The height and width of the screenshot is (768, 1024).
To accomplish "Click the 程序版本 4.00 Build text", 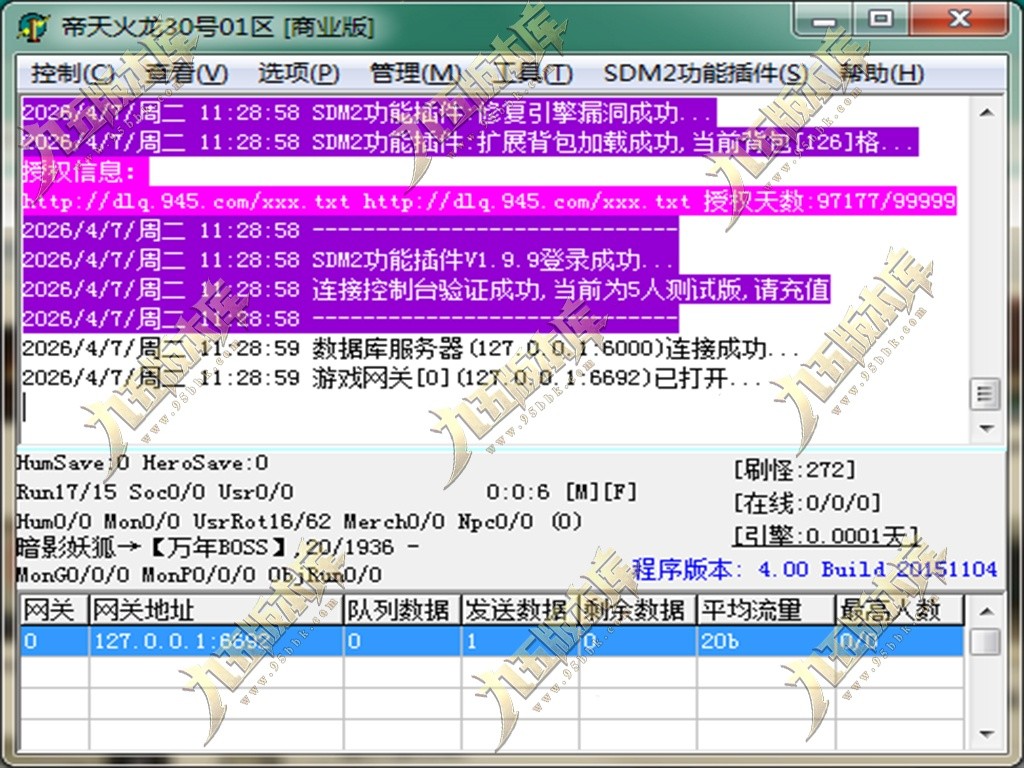I will point(814,569).
